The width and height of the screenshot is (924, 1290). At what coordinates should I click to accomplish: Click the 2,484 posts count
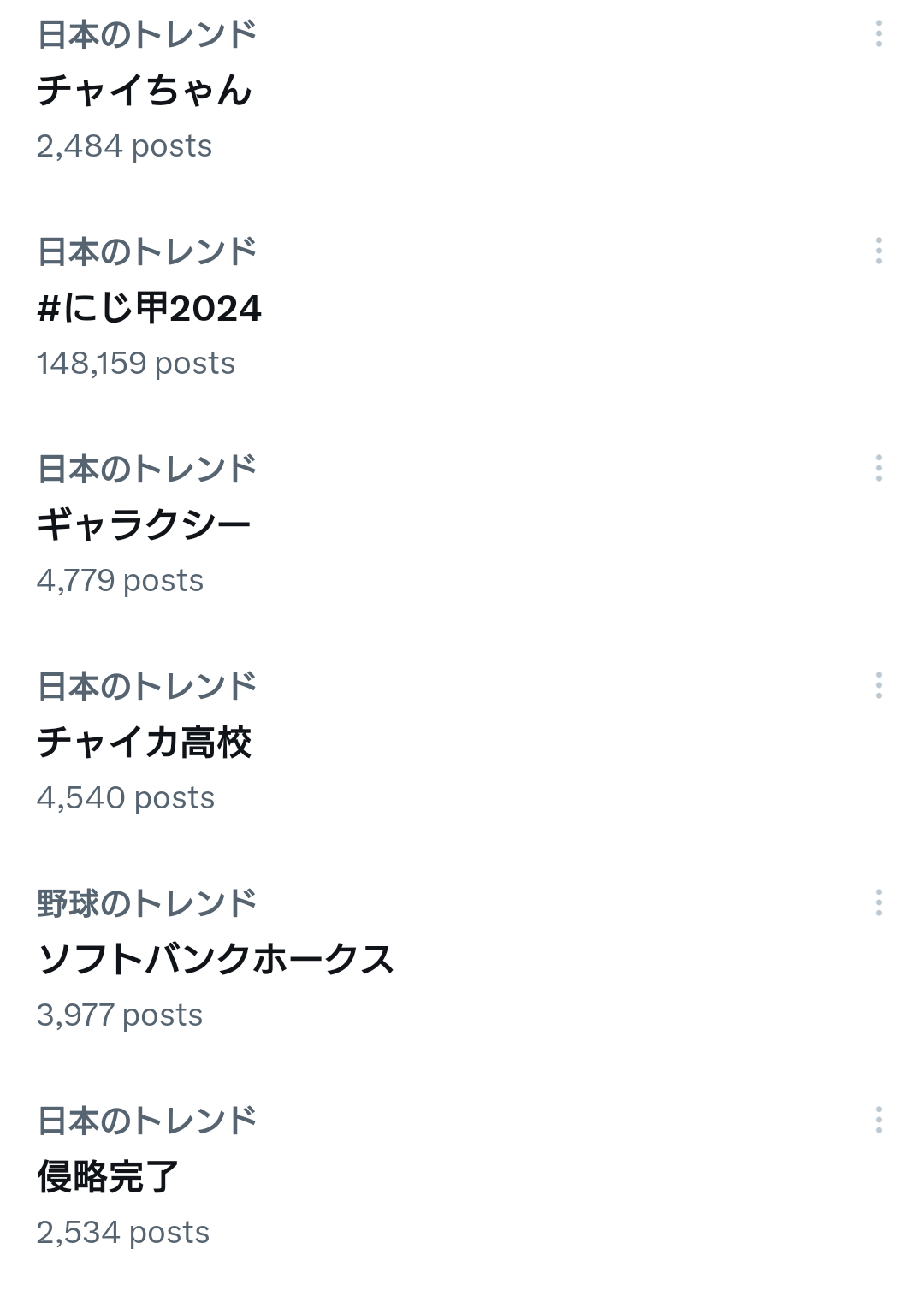(124, 146)
